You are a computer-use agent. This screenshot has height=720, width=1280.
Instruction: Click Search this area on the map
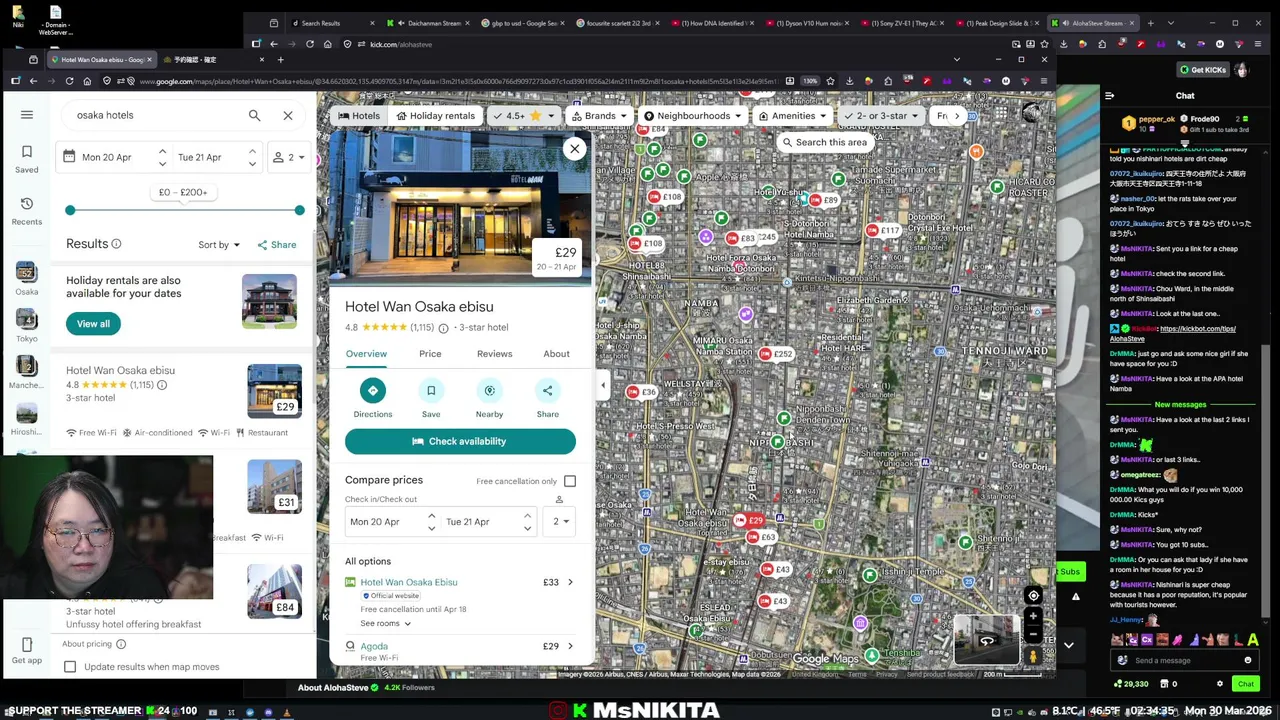coord(825,142)
